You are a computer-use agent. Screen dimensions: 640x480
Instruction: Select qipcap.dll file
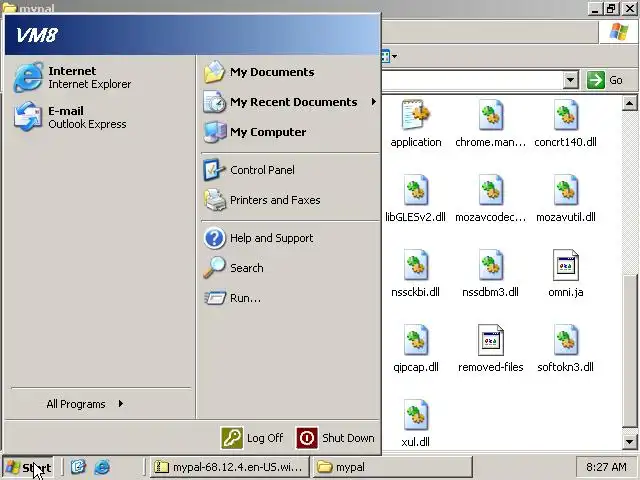coord(416,349)
